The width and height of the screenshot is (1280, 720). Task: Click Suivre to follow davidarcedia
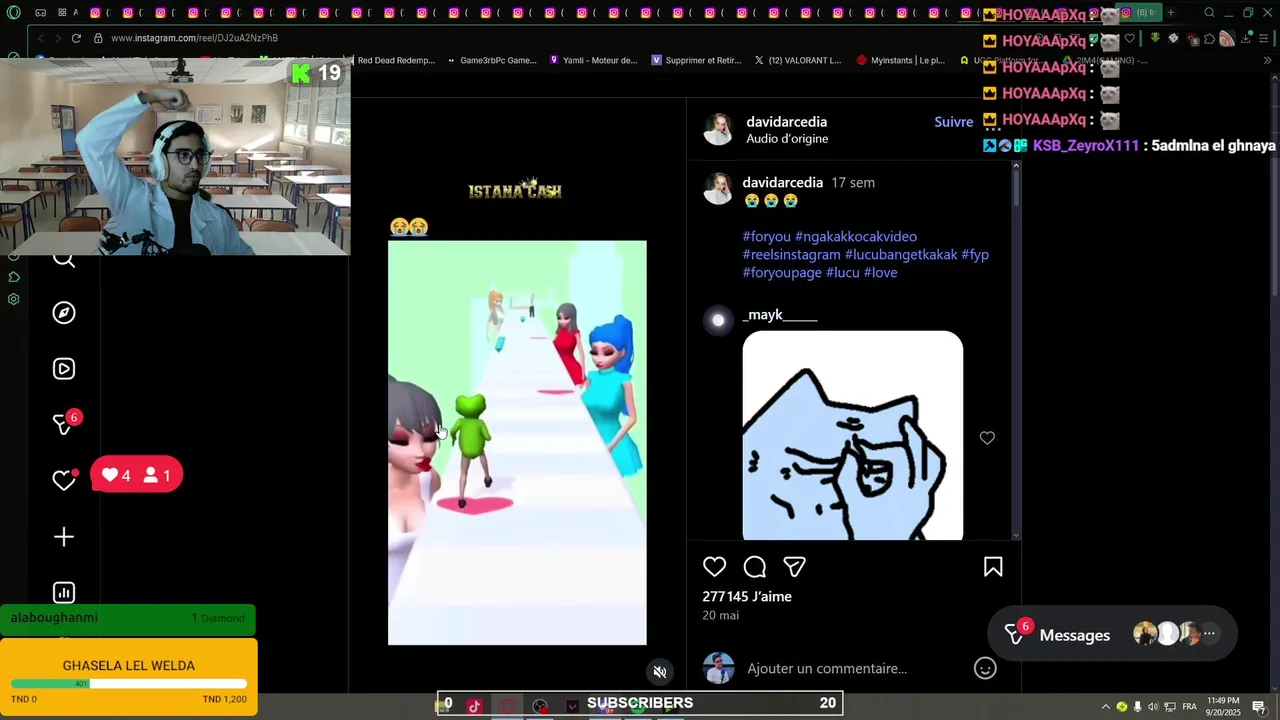[953, 122]
